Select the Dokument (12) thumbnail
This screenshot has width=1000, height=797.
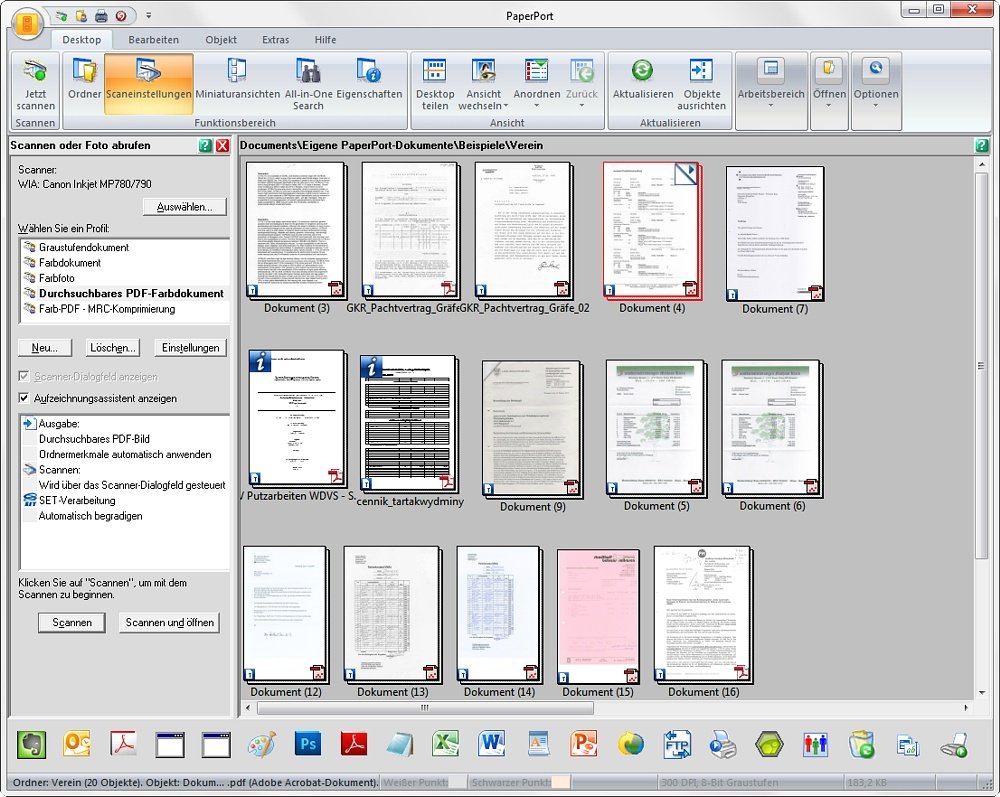click(x=286, y=615)
